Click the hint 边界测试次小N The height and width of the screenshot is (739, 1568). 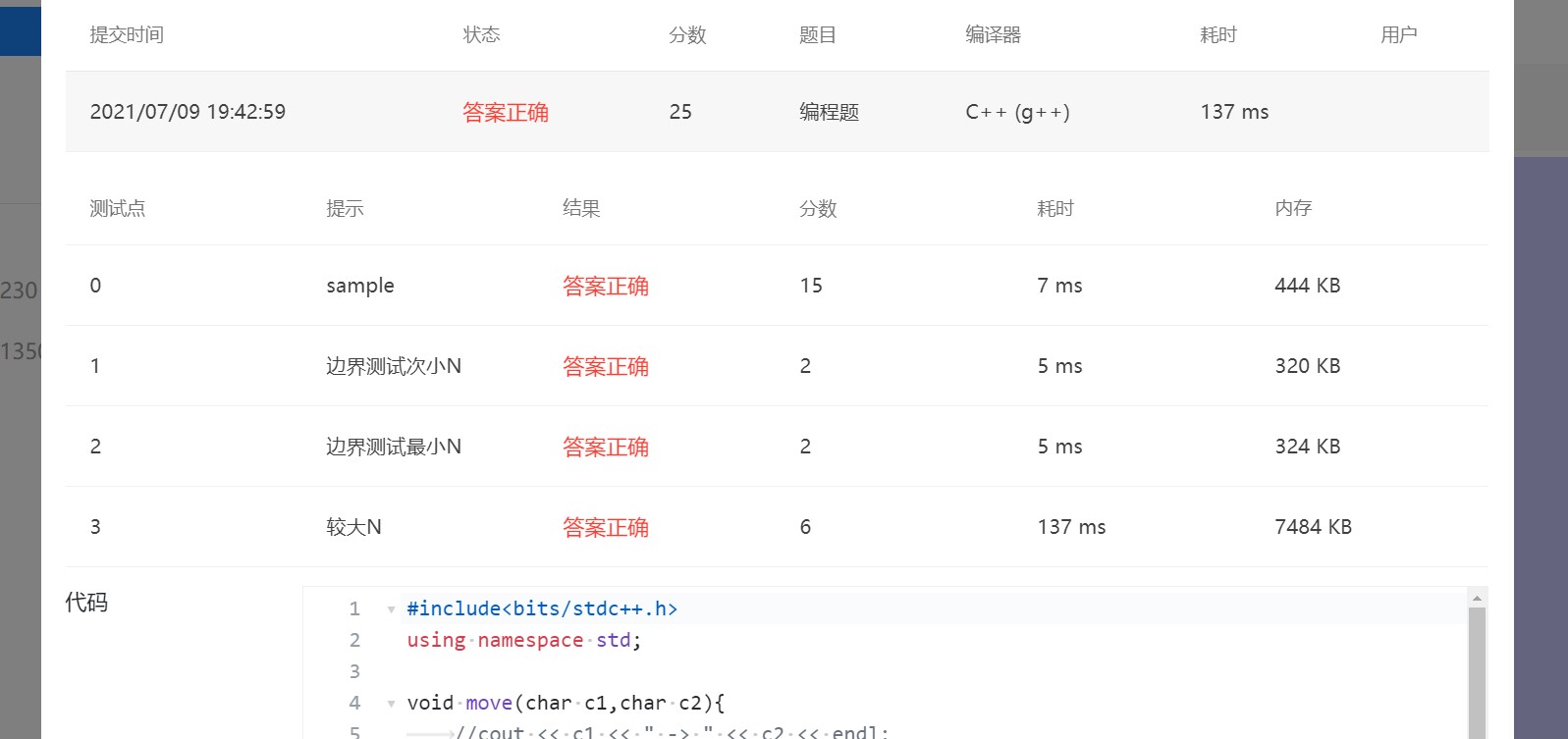pos(394,366)
